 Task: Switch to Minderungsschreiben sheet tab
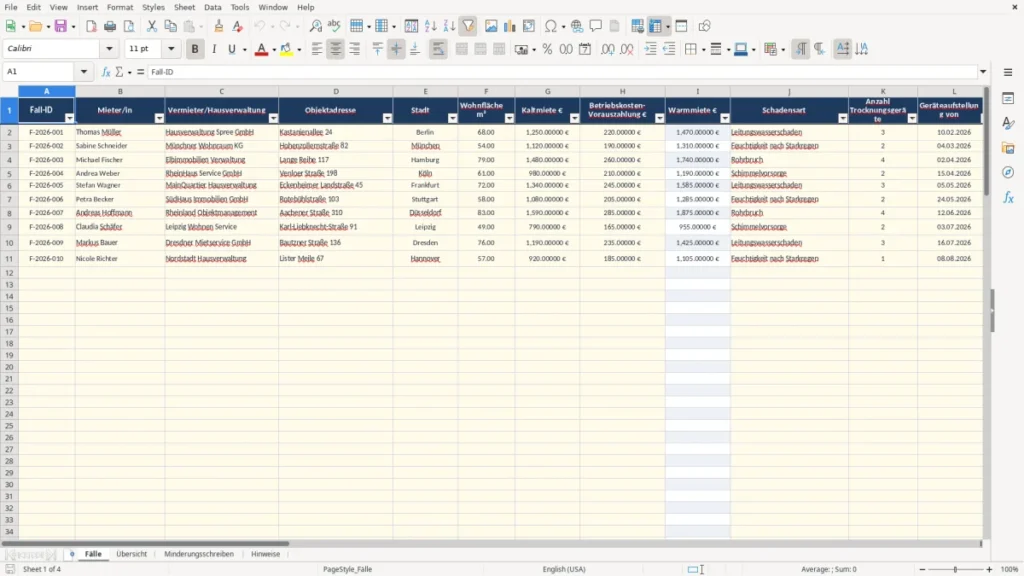[x=199, y=554]
